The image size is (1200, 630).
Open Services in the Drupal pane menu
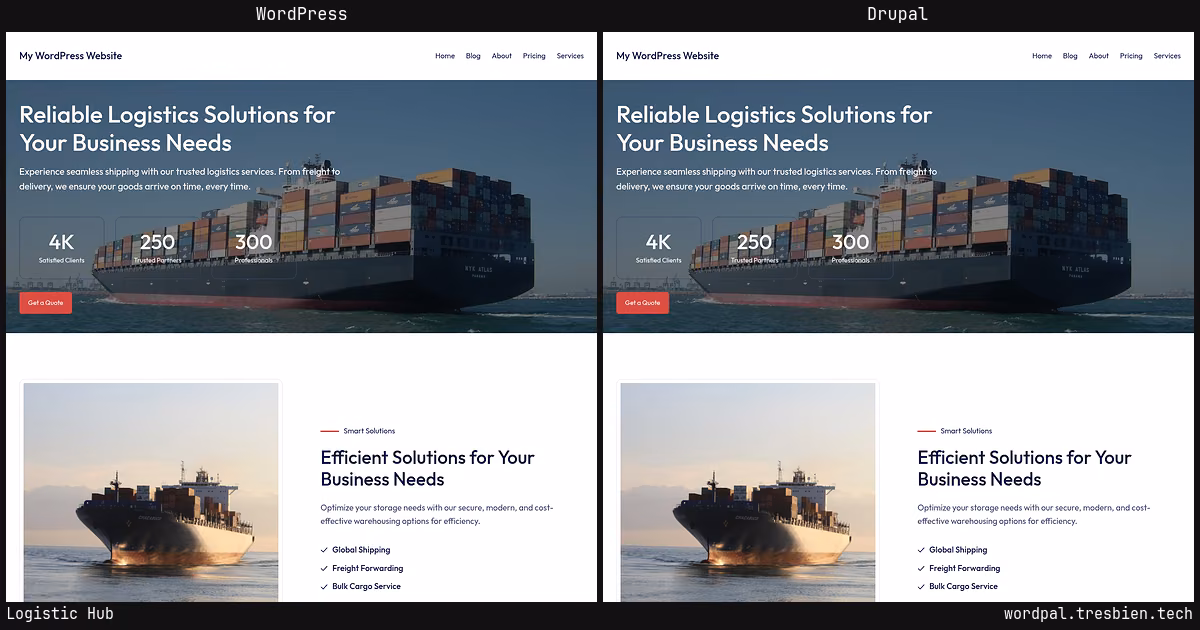click(x=1167, y=56)
